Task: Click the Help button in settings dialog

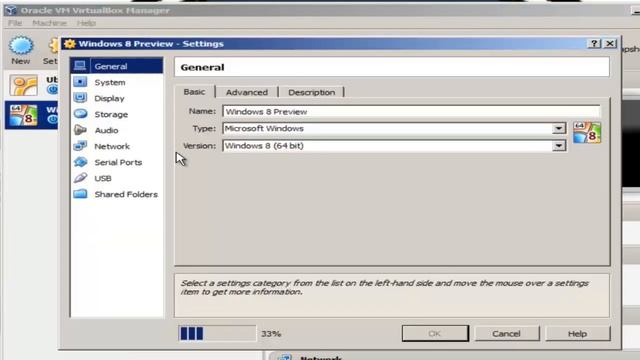Action: click(x=577, y=333)
